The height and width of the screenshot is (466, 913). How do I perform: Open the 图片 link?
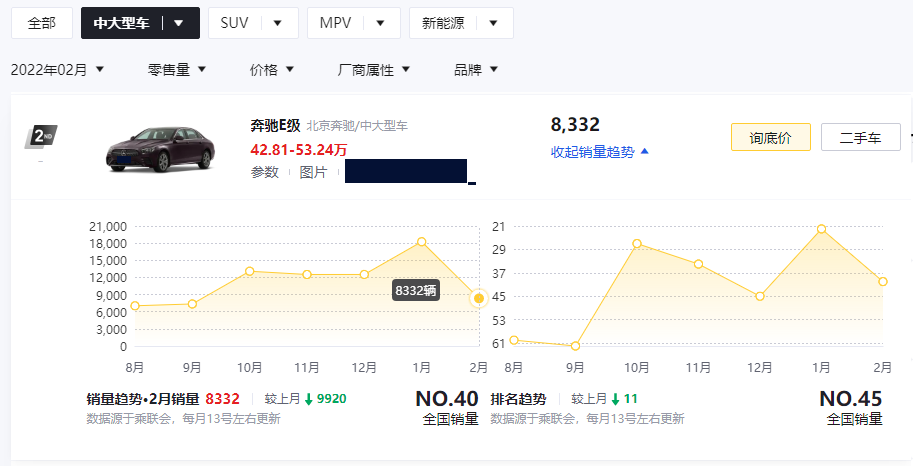point(313,172)
